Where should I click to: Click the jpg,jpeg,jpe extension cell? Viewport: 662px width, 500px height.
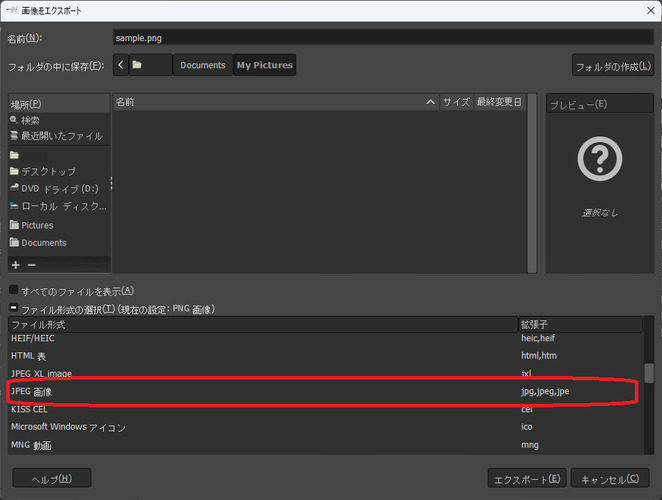tap(545, 391)
